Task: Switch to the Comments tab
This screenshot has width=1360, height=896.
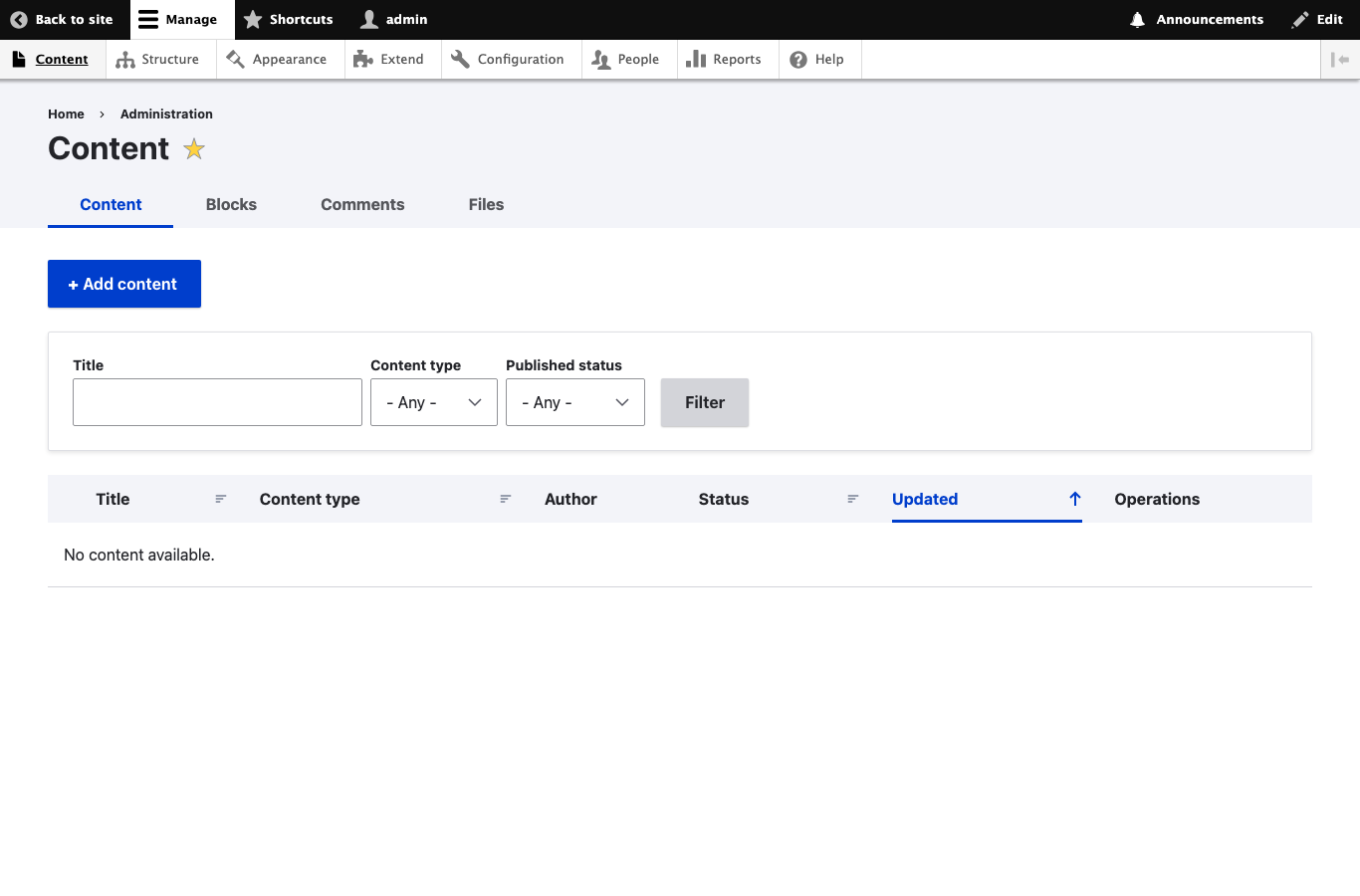Action: (x=362, y=204)
